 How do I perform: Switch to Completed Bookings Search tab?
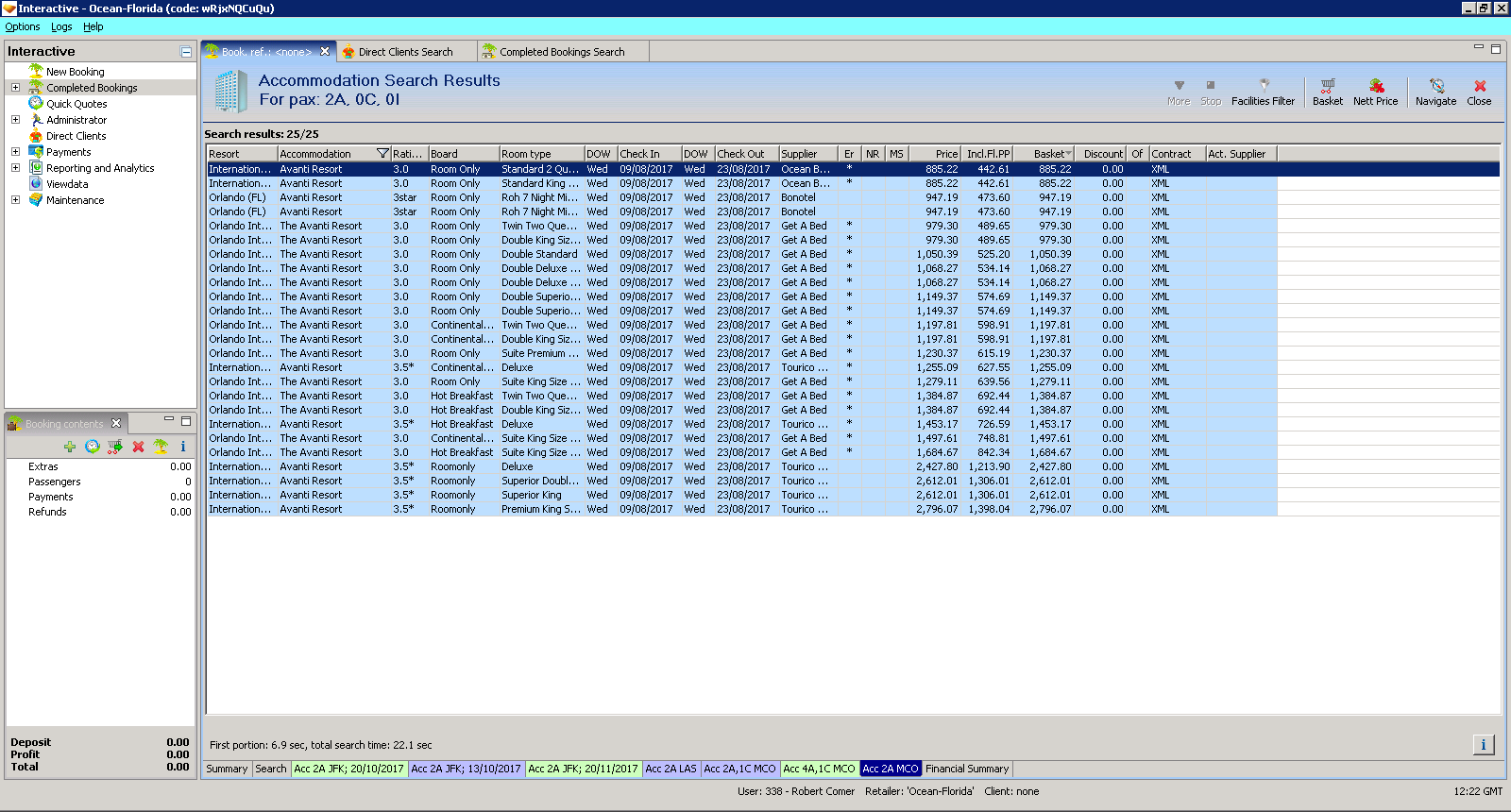(561, 52)
